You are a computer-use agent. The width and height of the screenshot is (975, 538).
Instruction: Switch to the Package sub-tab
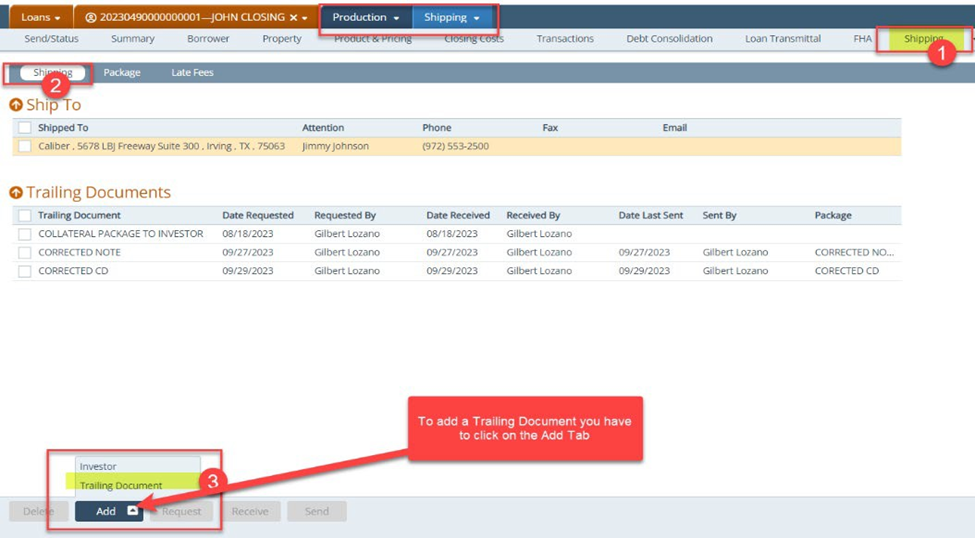(x=122, y=72)
